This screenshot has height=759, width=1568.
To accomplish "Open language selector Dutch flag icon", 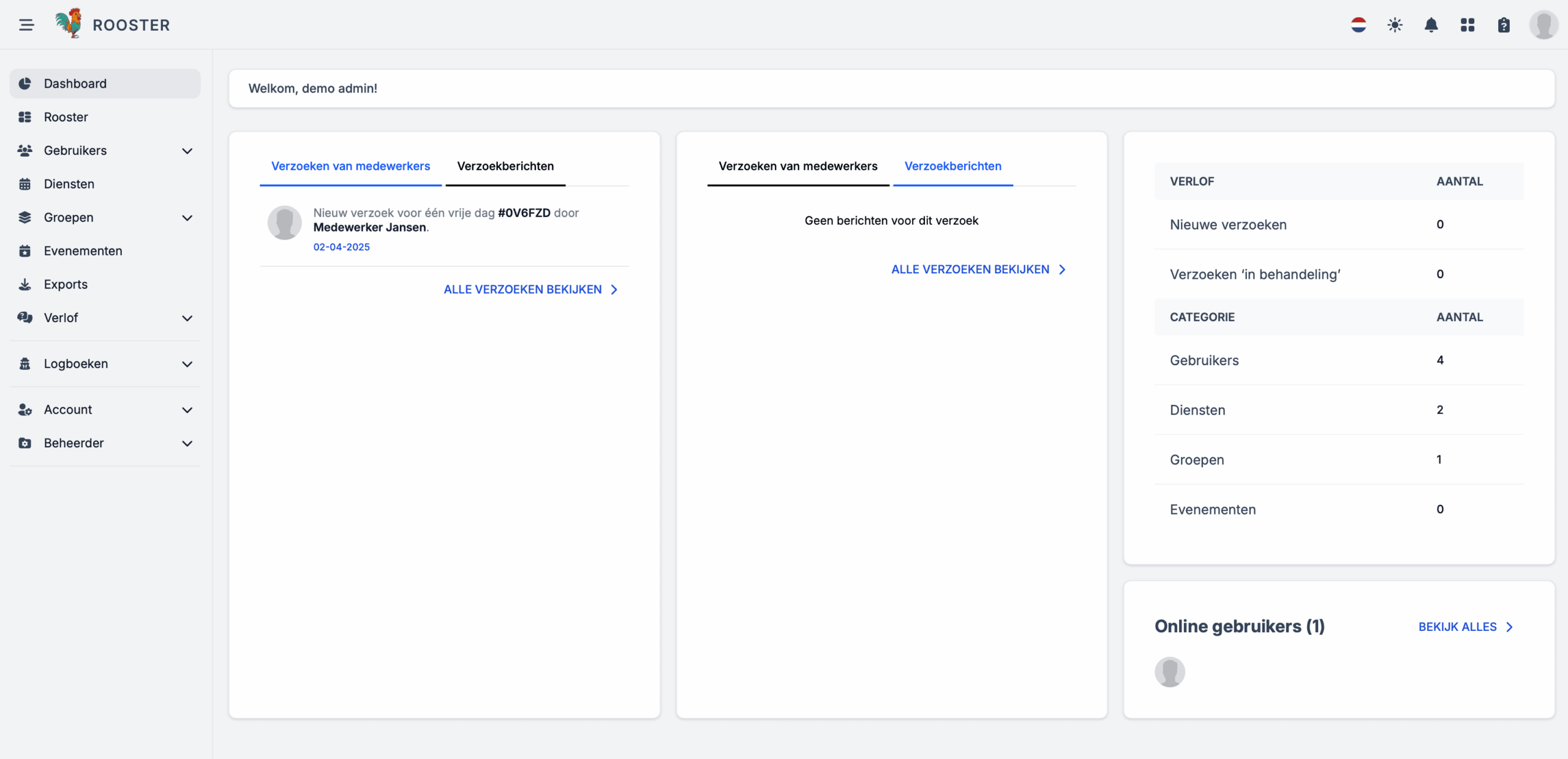I will click(1359, 25).
